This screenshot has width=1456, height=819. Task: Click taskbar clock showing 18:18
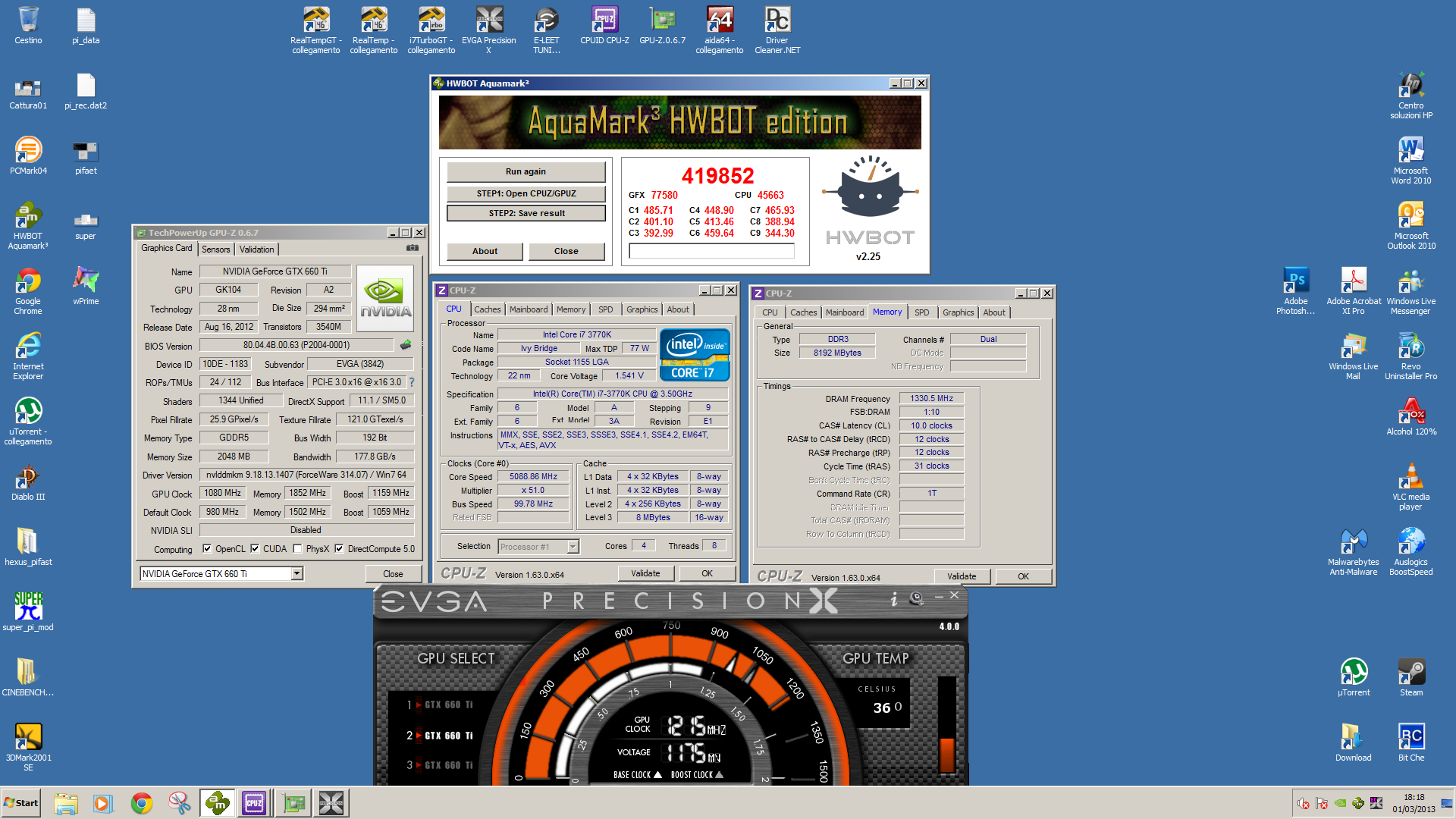pyautogui.click(x=1414, y=803)
